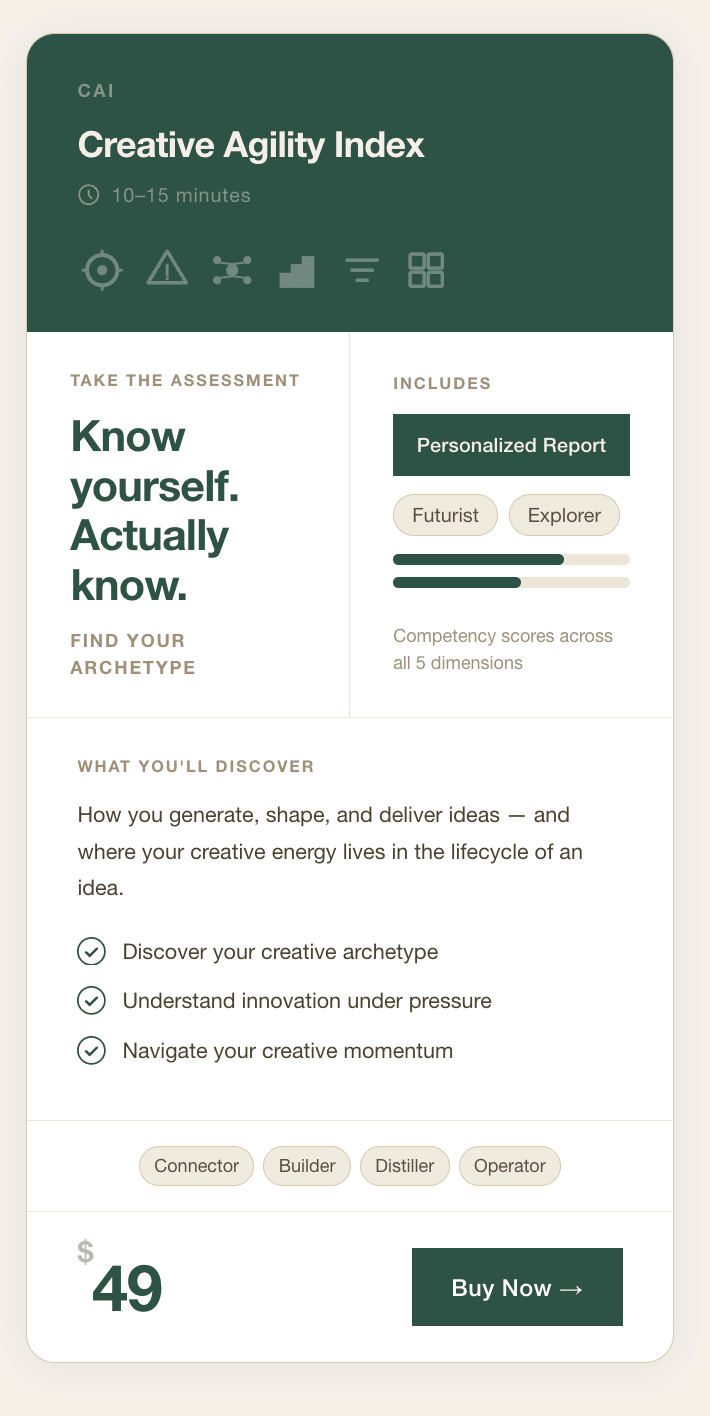710x1416 pixels.
Task: Click the four-square grid icon
Action: [426, 270]
